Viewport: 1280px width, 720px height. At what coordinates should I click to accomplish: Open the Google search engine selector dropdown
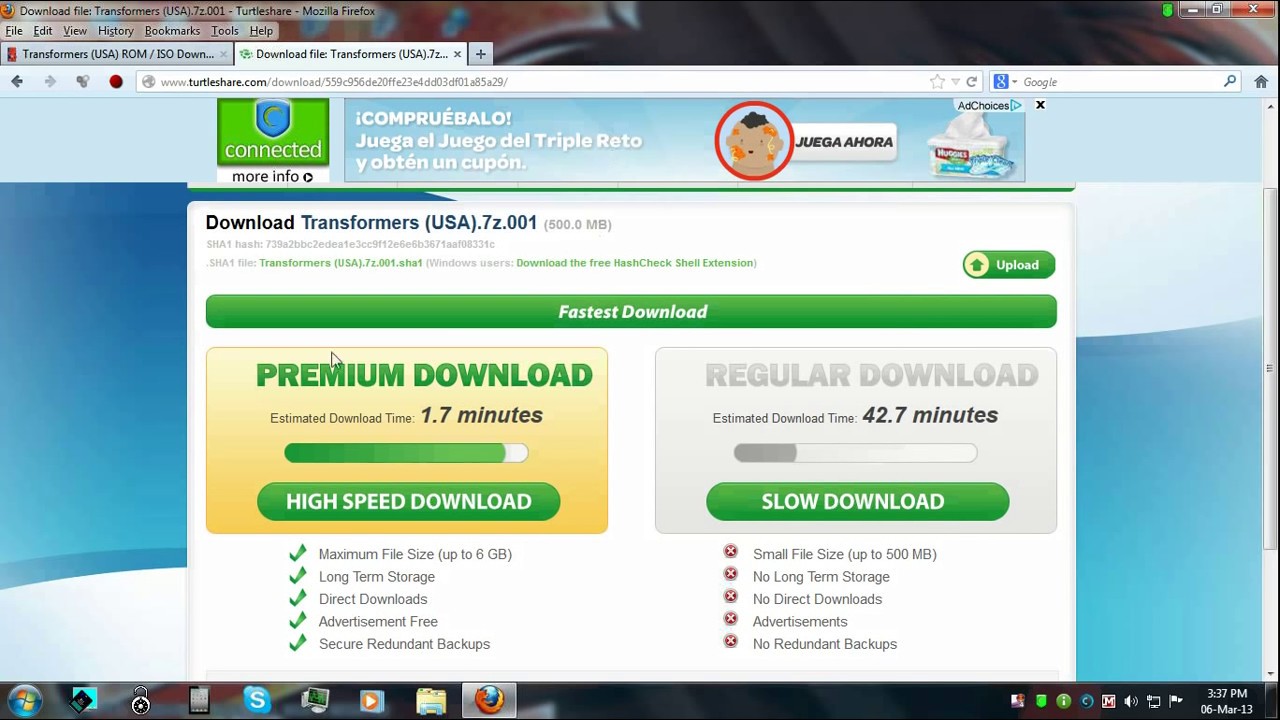pos(1005,82)
